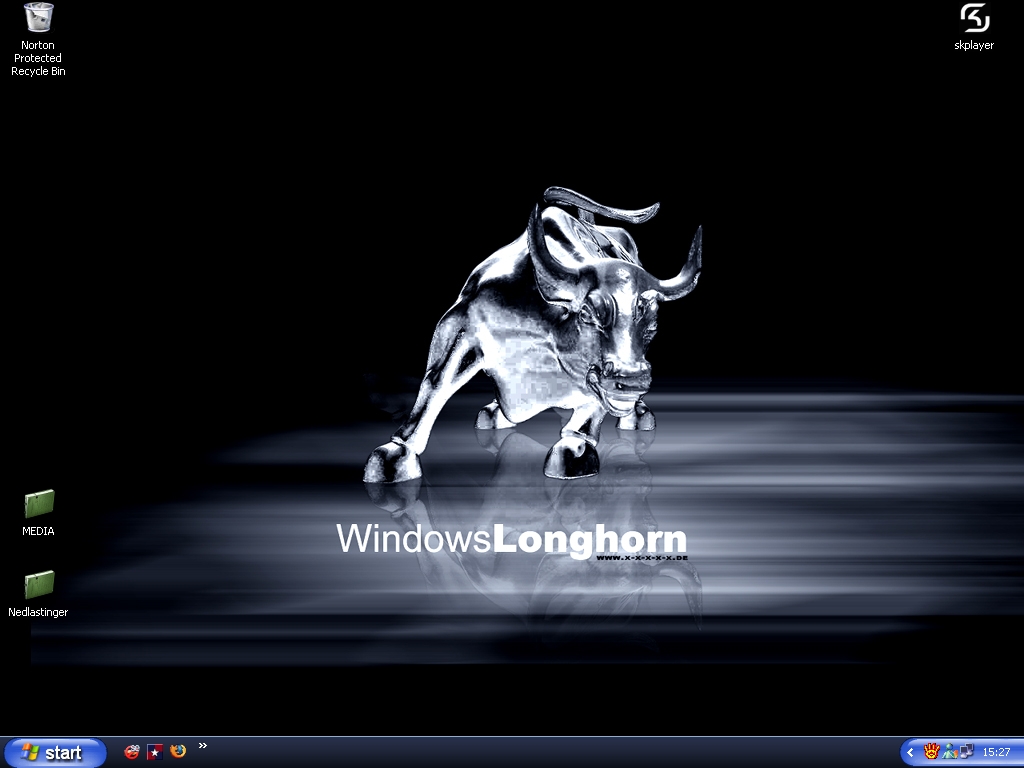Expand the quick launch overflow chevron
The width and height of the screenshot is (1024, 768).
click(x=202, y=746)
